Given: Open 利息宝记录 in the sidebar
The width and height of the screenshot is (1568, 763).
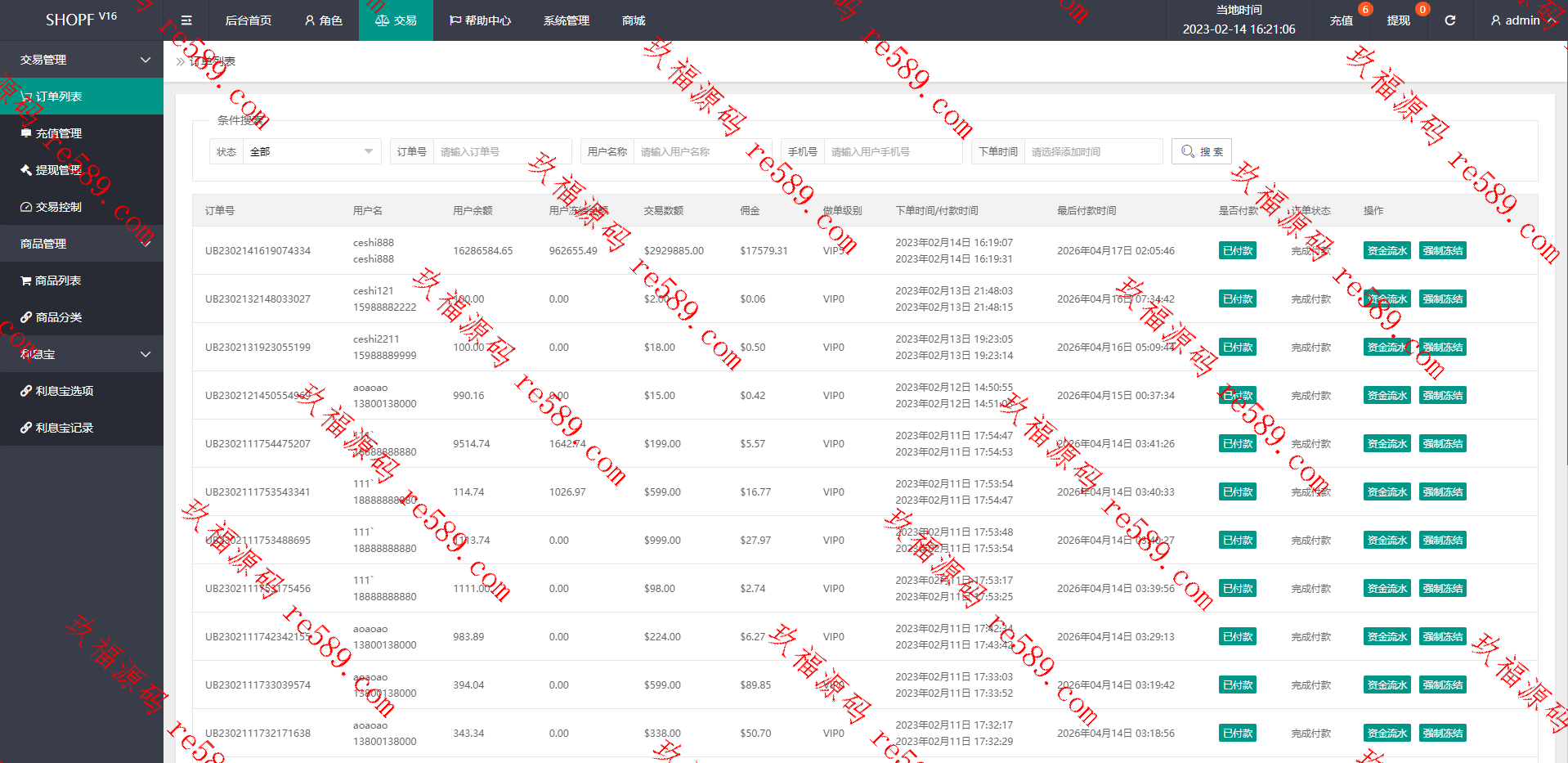Looking at the screenshot, I should click(x=82, y=428).
